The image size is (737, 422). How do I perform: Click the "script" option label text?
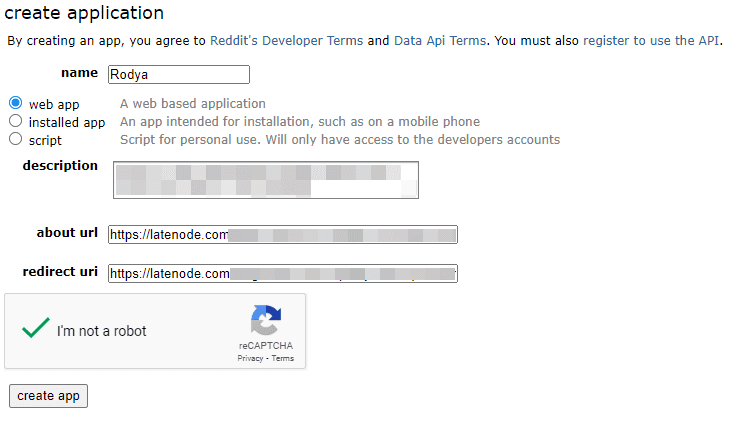[x=45, y=140]
